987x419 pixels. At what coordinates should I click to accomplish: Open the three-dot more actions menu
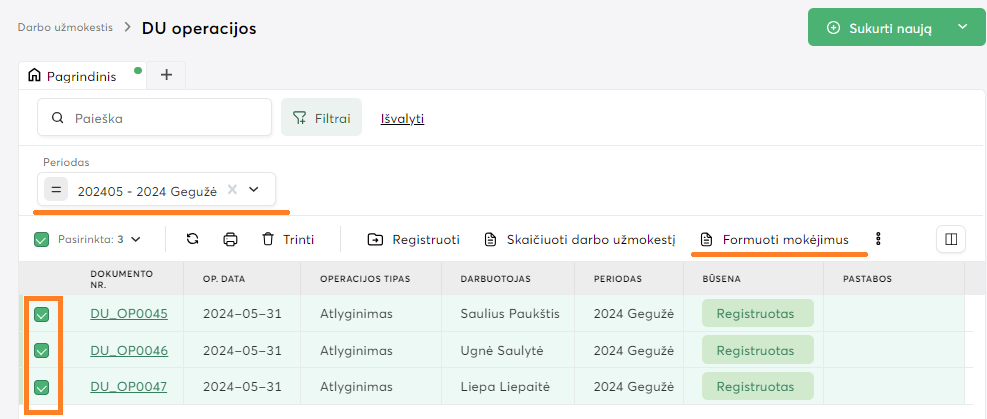[878, 239]
